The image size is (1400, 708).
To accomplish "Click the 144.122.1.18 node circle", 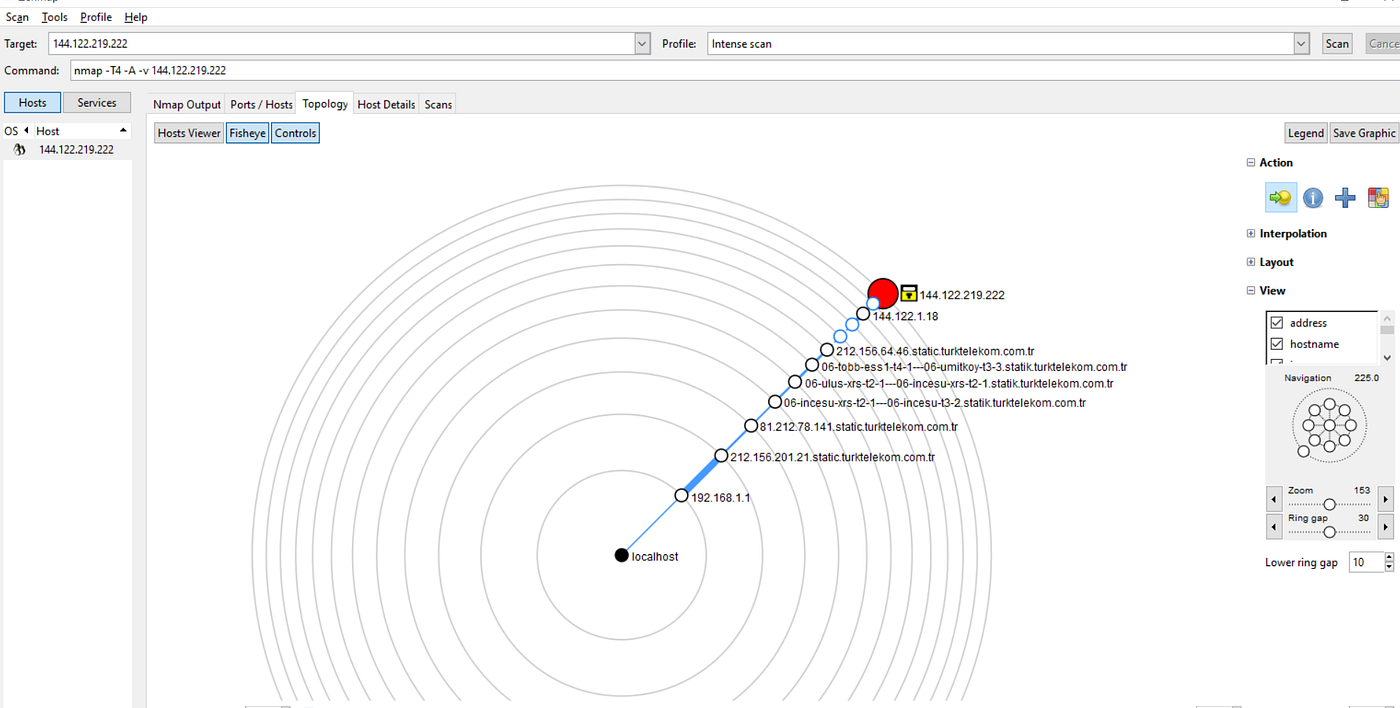I will click(x=863, y=313).
